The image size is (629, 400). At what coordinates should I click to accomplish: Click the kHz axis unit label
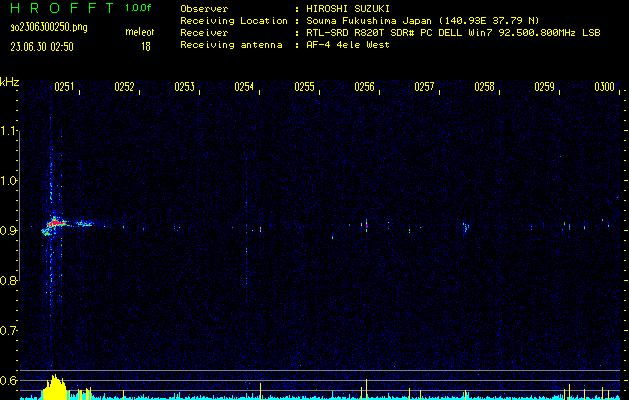[x=10, y=81]
